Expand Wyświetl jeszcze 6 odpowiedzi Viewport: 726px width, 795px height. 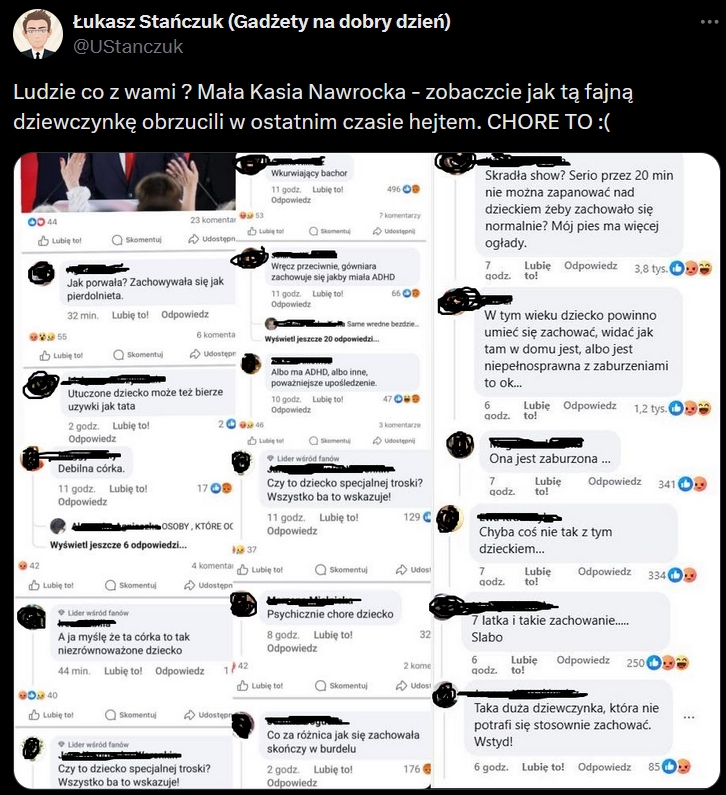tap(118, 545)
